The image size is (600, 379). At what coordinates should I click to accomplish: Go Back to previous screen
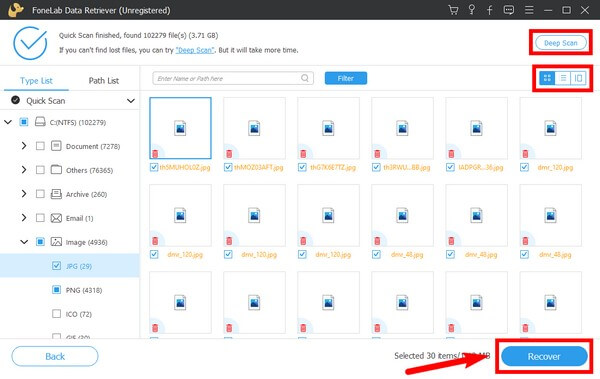click(x=55, y=356)
